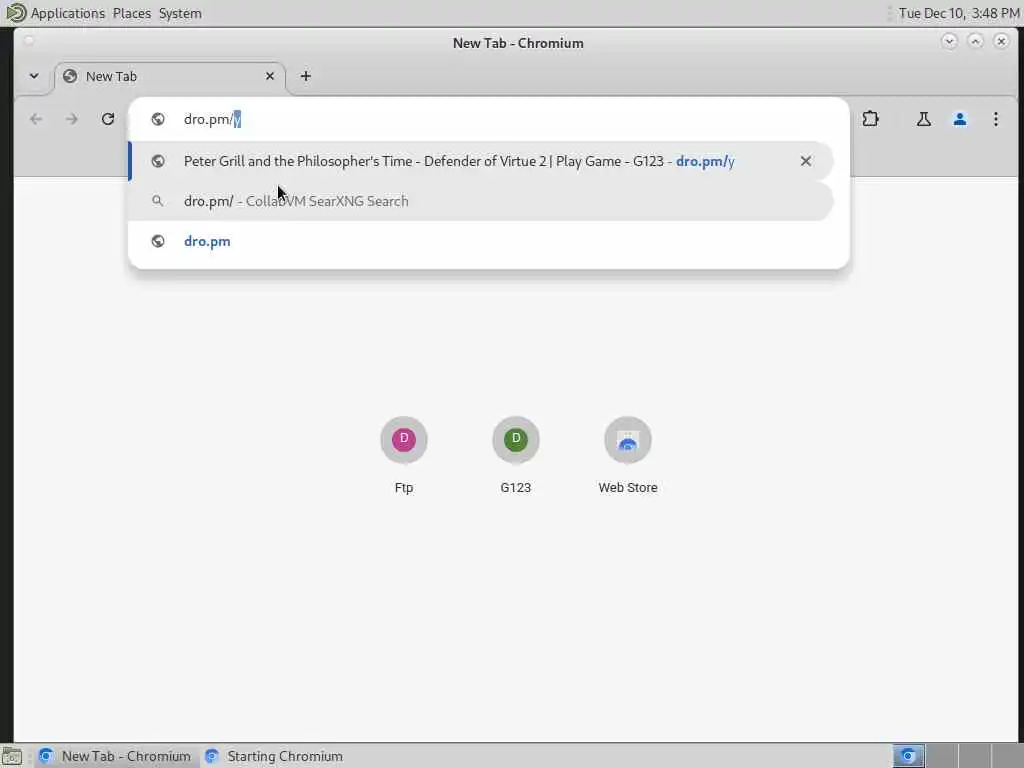Screen dimensions: 1024x768
Task: Click the address bar text dro.pm/y
Action: (x=212, y=119)
